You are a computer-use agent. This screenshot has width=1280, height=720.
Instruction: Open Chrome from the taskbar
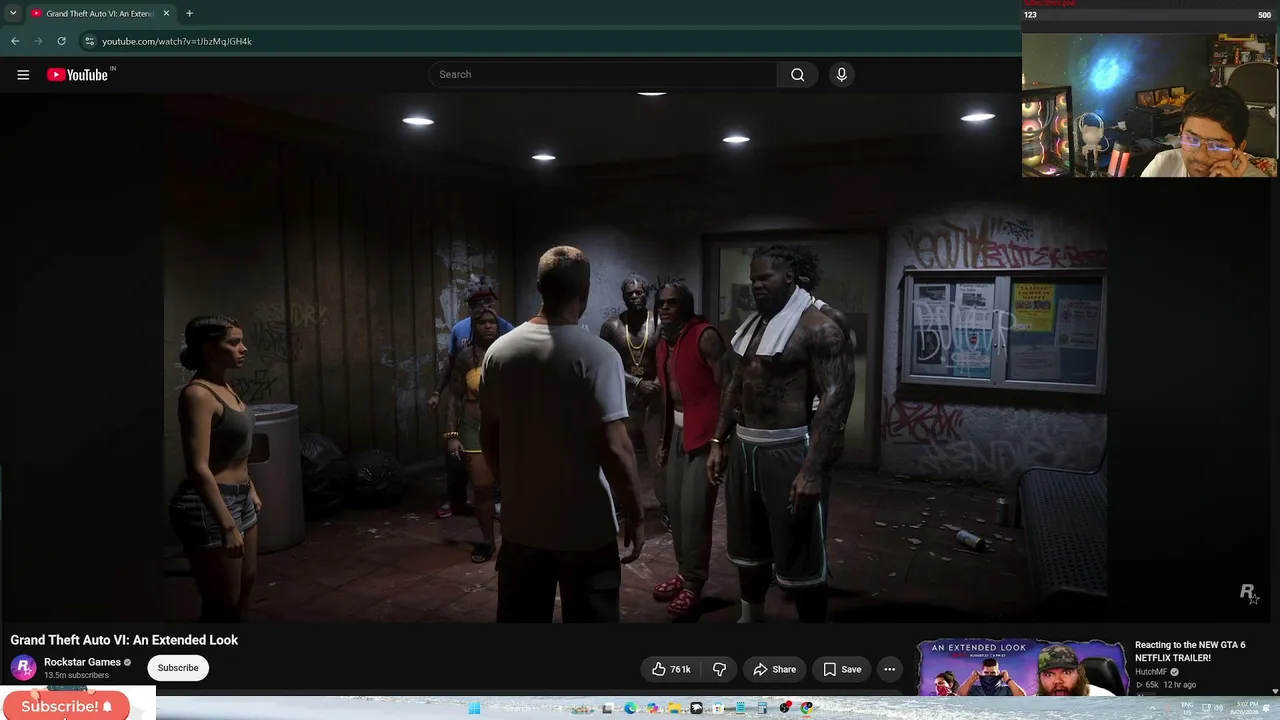click(806, 708)
